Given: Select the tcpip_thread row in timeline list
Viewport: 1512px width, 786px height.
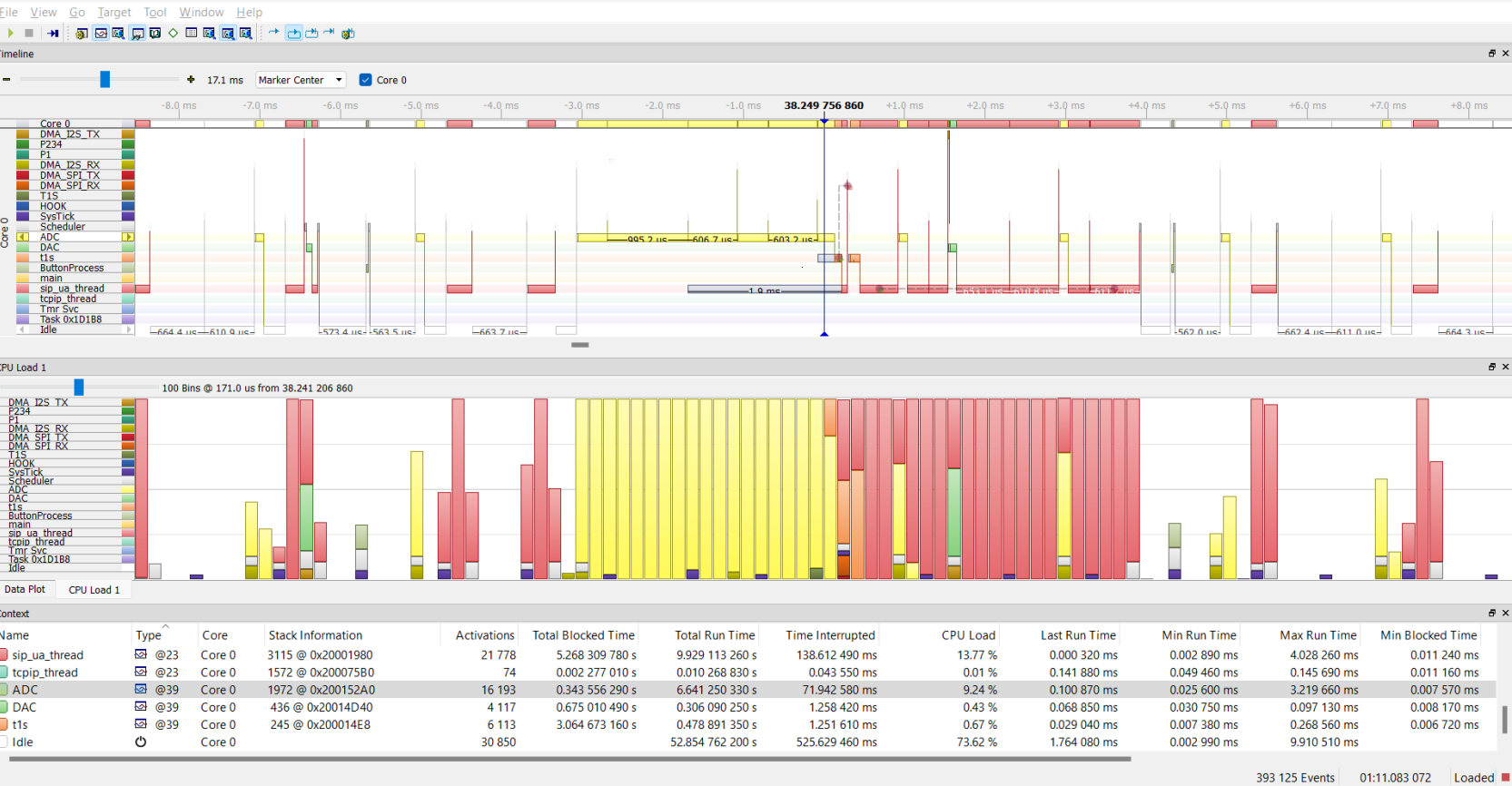Looking at the screenshot, I should (x=75, y=299).
